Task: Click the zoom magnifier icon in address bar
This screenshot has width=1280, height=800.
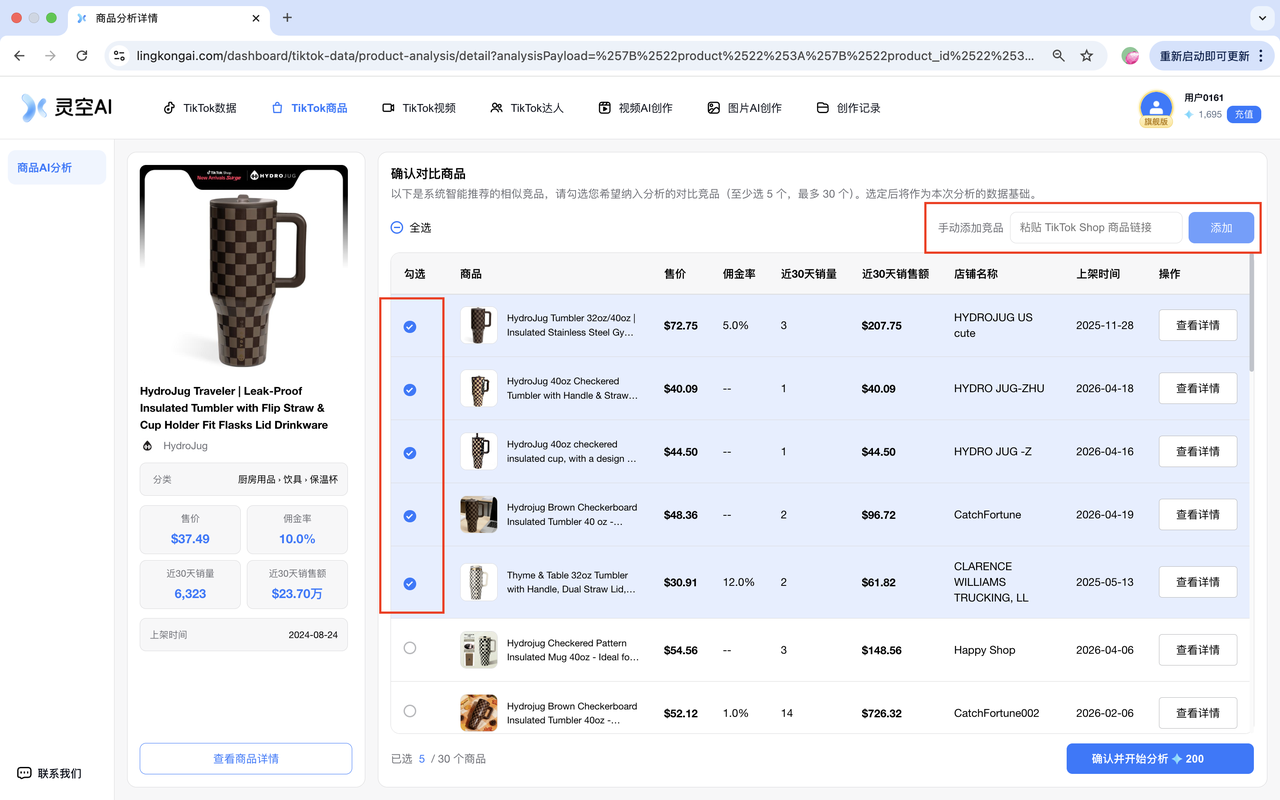Action: (1058, 56)
